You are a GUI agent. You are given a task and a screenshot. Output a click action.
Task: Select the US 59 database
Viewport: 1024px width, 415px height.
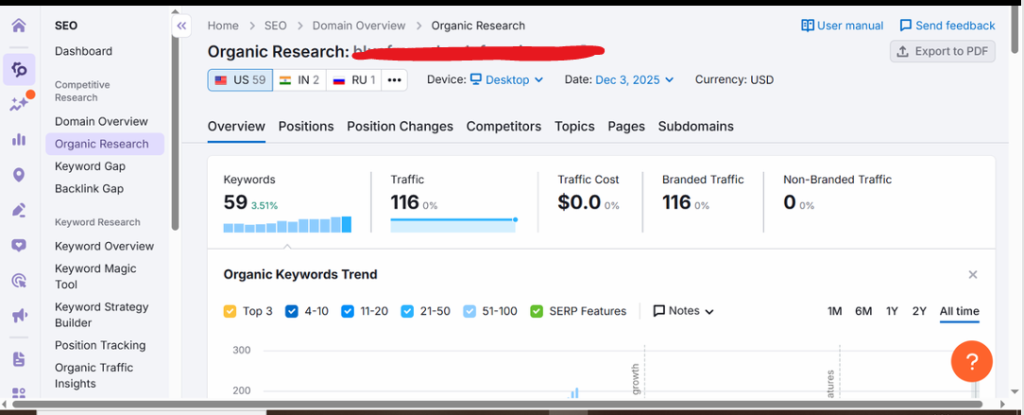(240, 80)
